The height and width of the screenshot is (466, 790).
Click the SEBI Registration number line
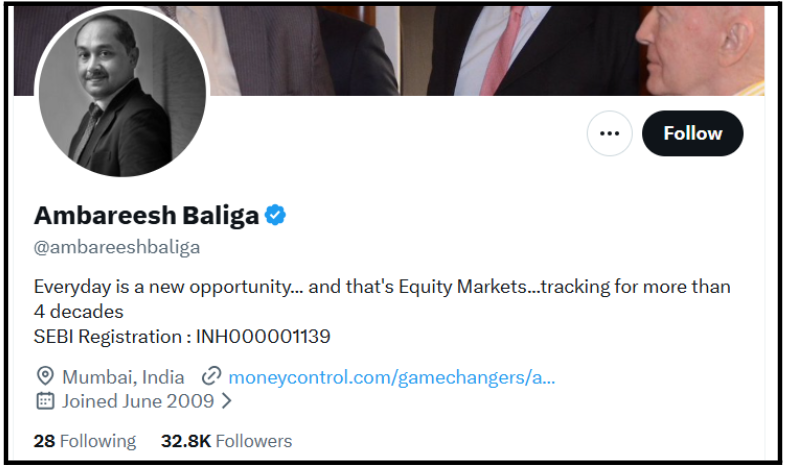(x=182, y=337)
